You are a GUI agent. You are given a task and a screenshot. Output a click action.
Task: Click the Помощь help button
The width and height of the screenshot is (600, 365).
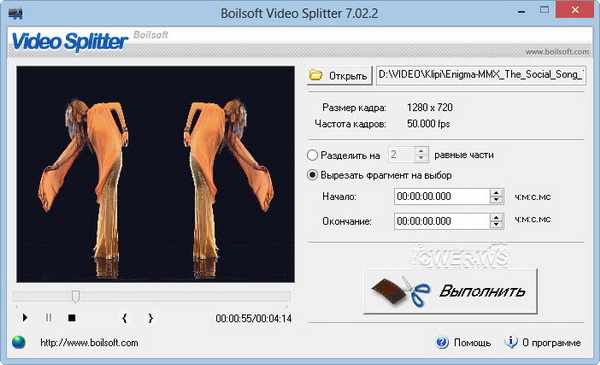[x=463, y=342]
